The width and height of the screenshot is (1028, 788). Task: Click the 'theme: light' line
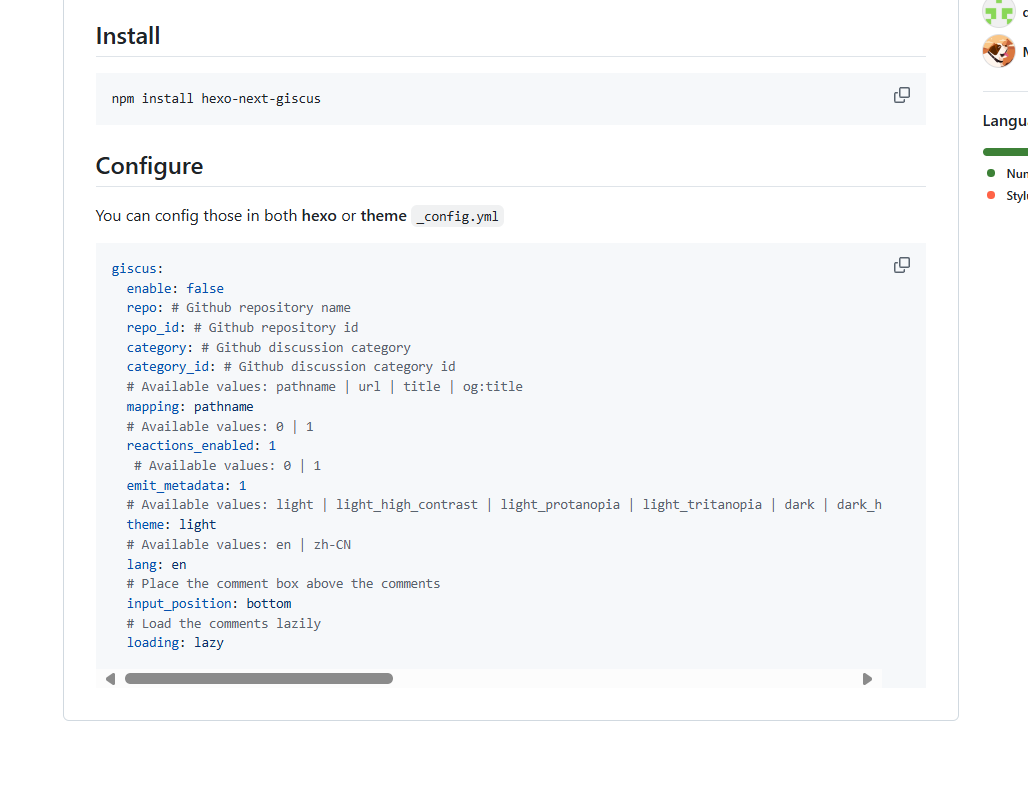tap(171, 524)
